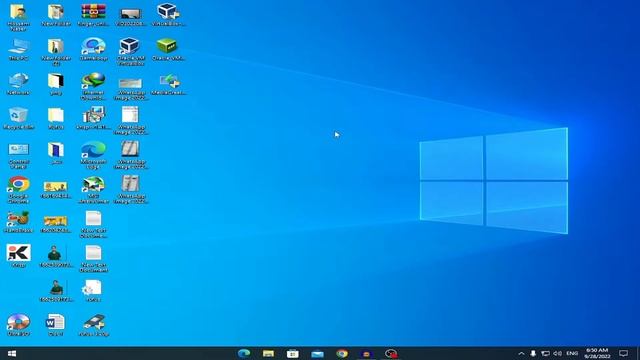
Task: Open the notification center icon
Action: point(624,353)
